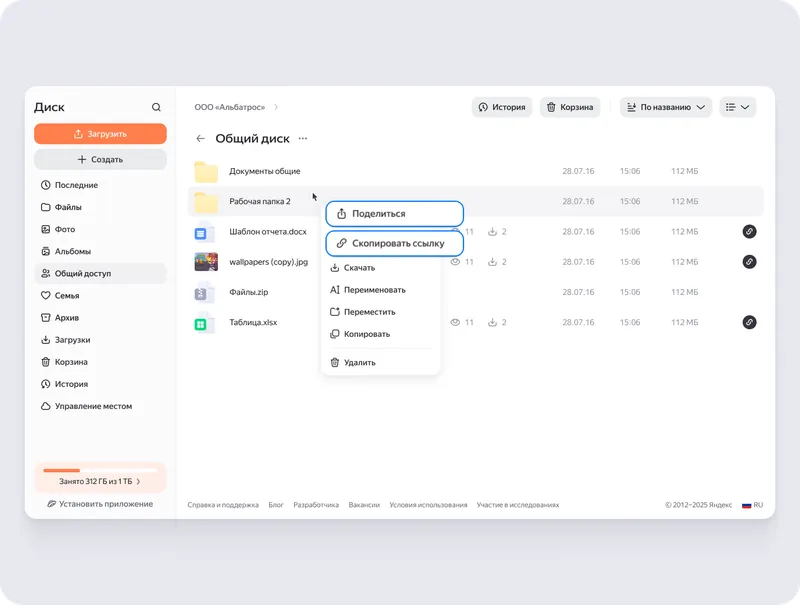This screenshot has height=605, width=800.
Task: Select Копировать from the context menu
Action: pos(381,334)
